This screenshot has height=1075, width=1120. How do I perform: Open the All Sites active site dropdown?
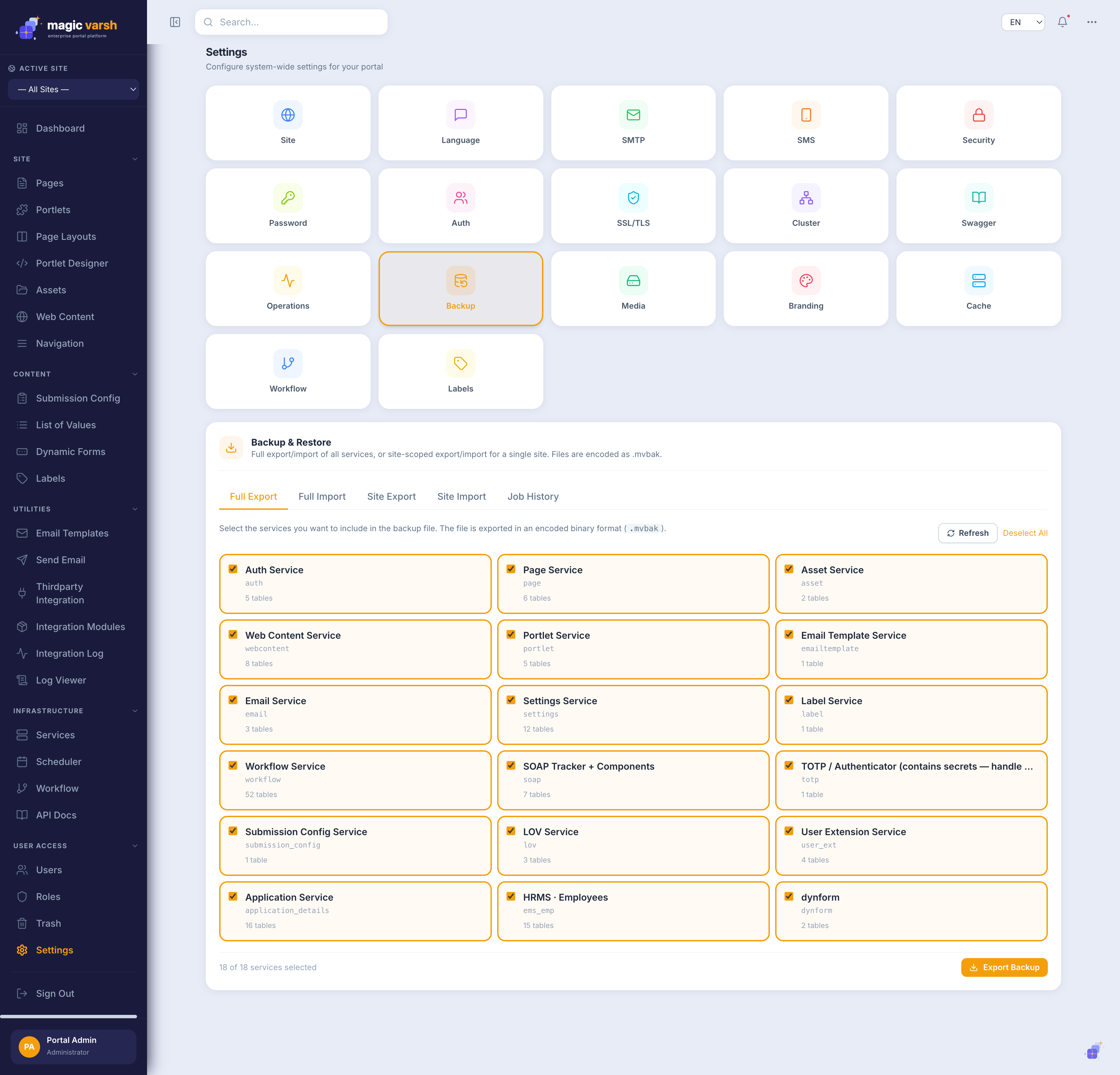point(73,90)
